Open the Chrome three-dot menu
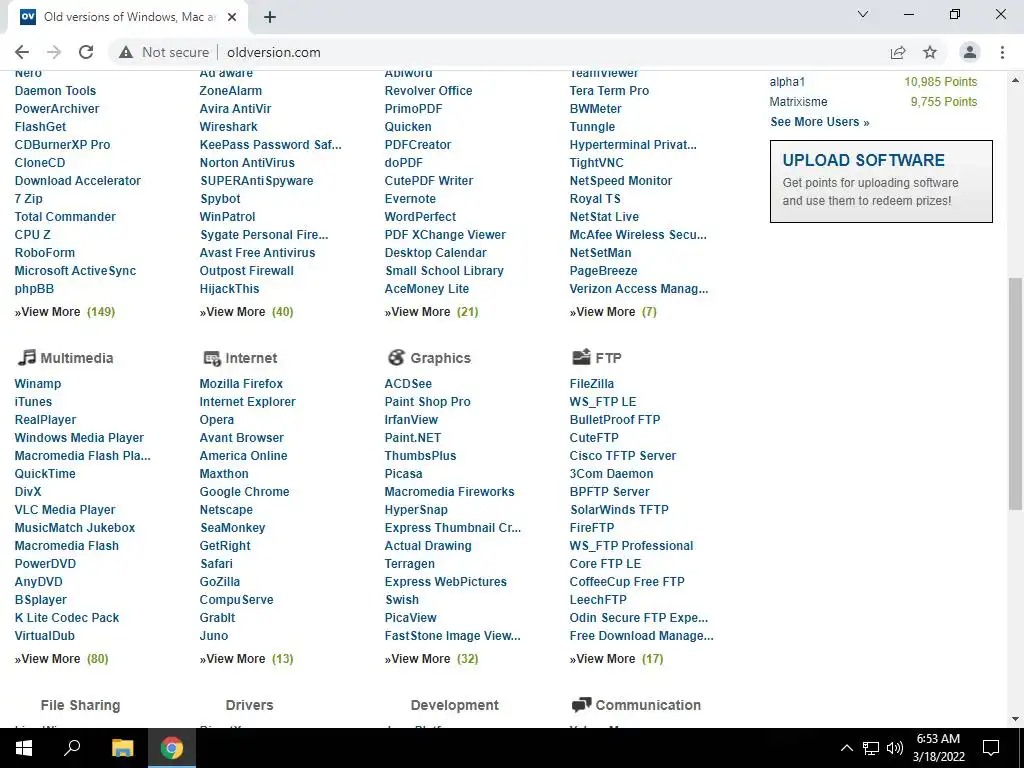This screenshot has height=768, width=1024. tap(1002, 52)
